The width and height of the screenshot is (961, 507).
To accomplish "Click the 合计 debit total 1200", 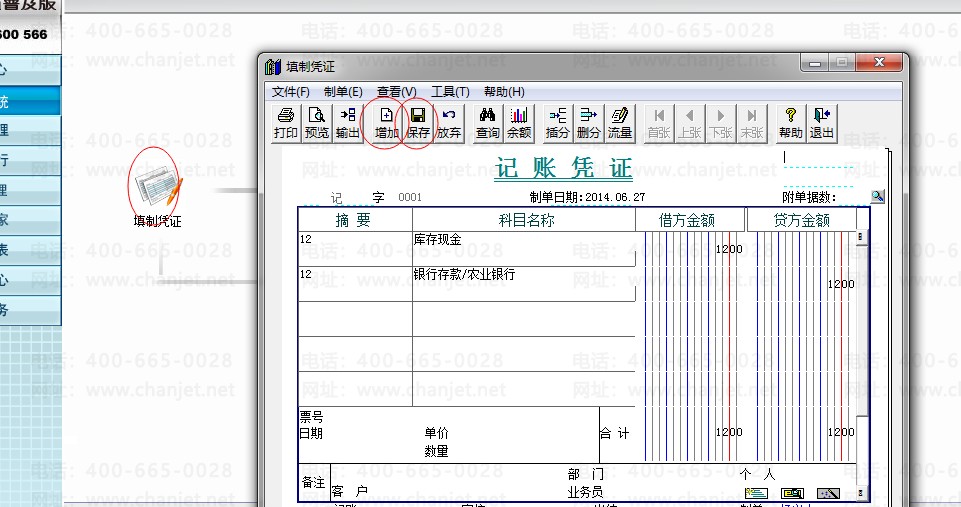I will 729,432.
